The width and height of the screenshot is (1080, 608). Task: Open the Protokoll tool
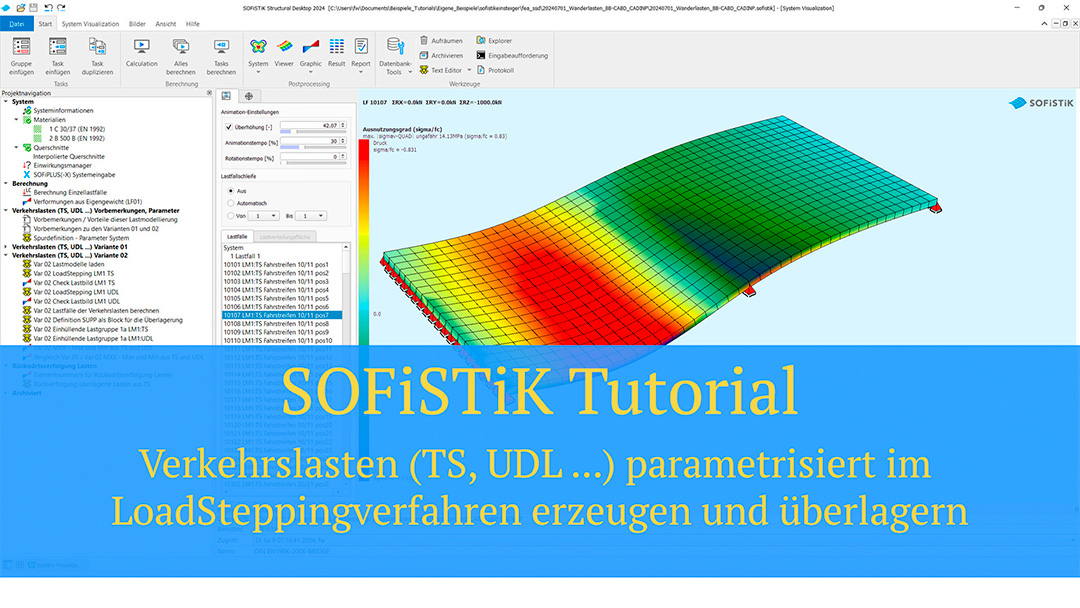pos(480,70)
